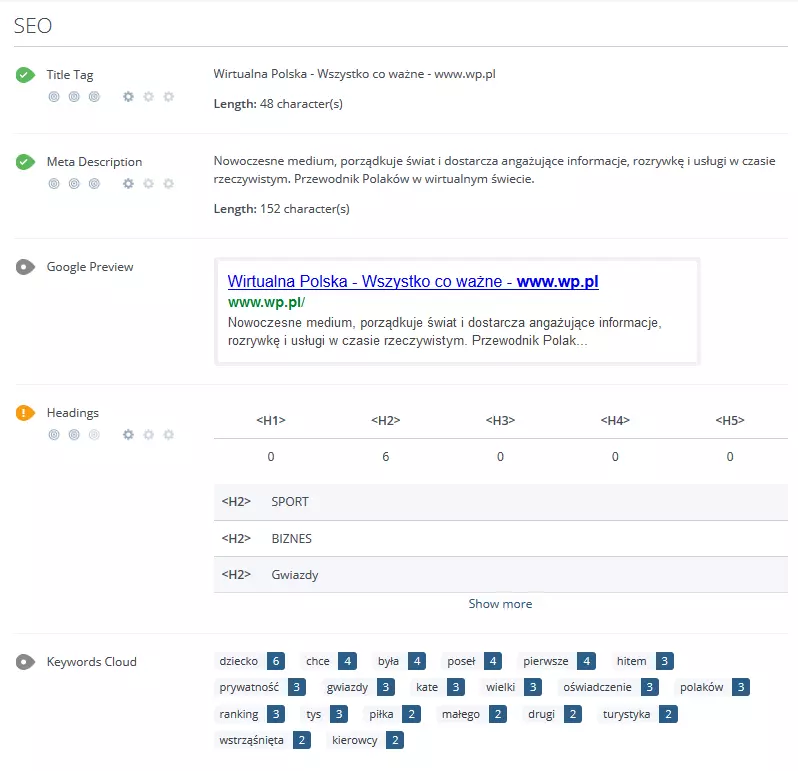Image resolution: width=798 pixels, height=771 pixels.
Task: Click the grey eye icon beside Keywords Cloud
Action: (25, 662)
